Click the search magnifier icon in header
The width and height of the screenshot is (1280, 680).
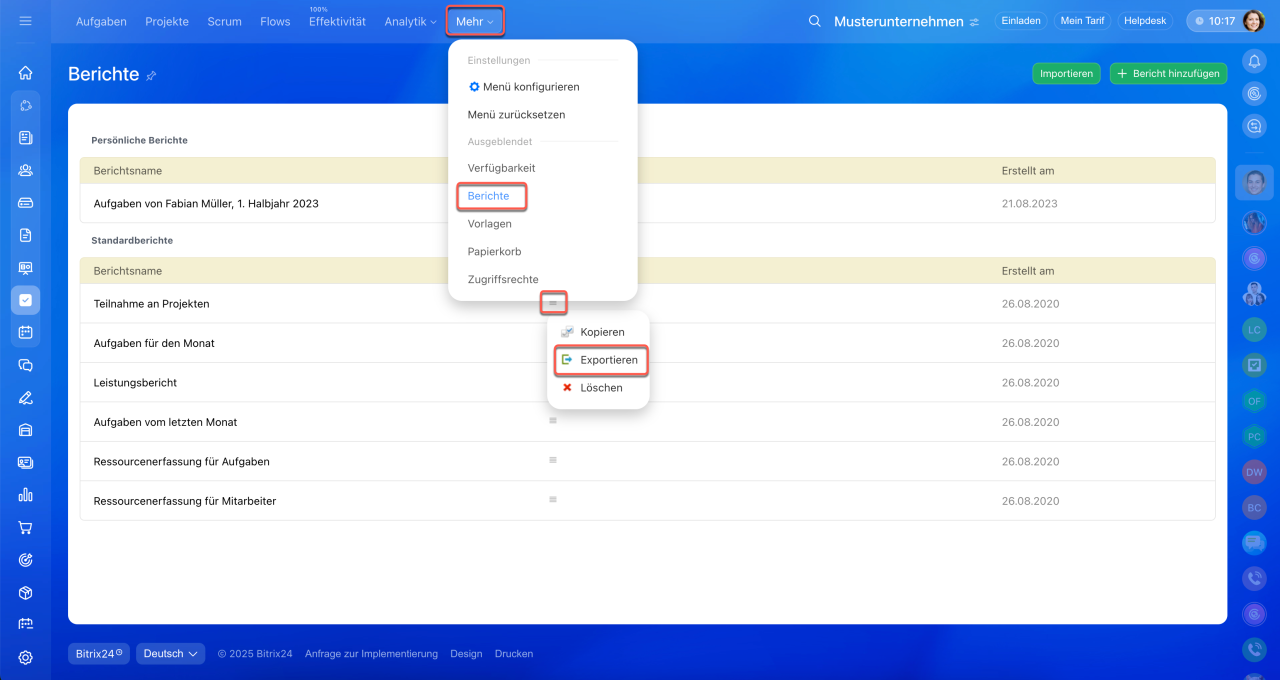pyautogui.click(x=815, y=21)
